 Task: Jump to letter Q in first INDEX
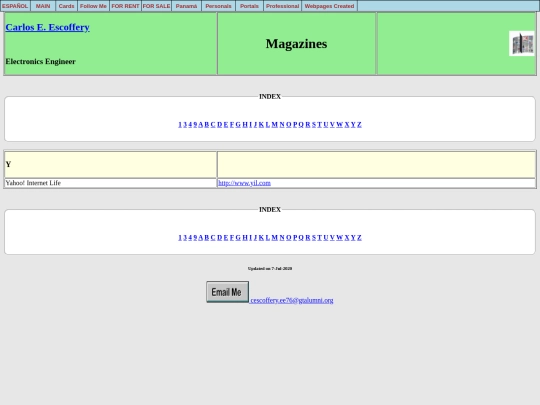(301, 124)
